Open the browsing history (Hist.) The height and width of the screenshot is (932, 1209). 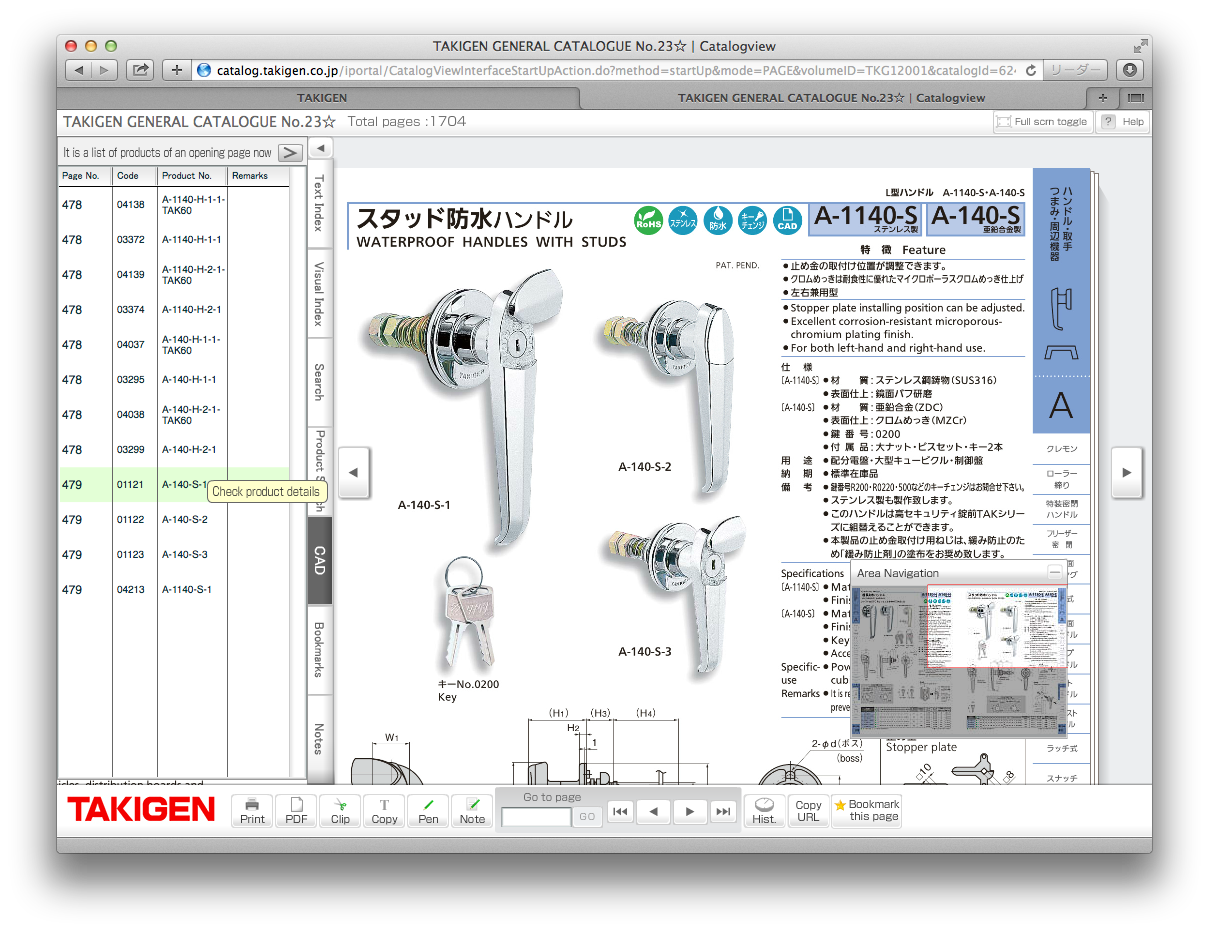click(x=764, y=811)
